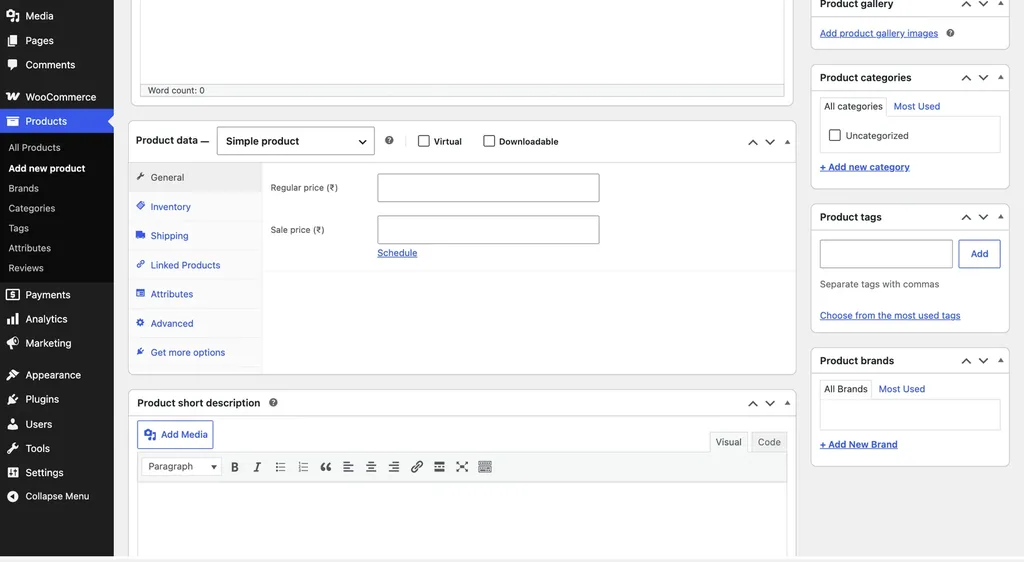Insert a blockquote in the editor
This screenshot has height=562, width=1024.
[326, 467]
